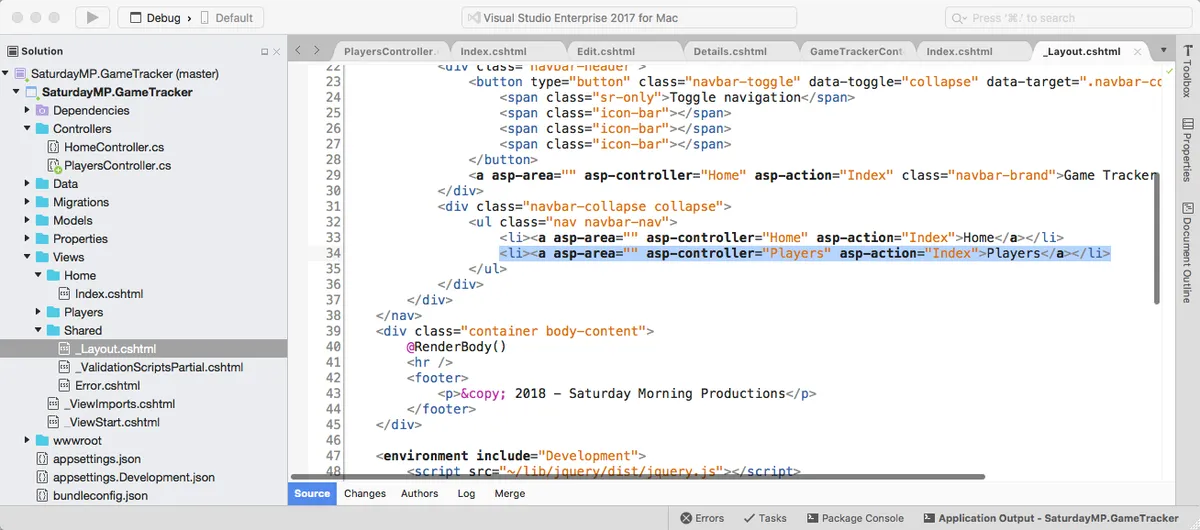
Task: Click the Dependencies folder icon
Action: click(42, 110)
